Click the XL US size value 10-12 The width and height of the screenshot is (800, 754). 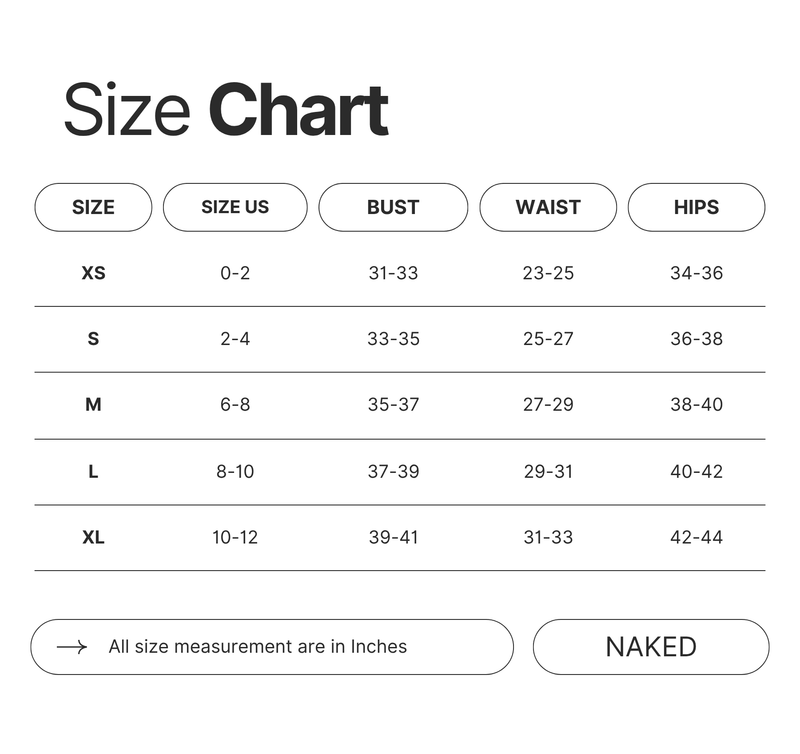click(x=235, y=537)
